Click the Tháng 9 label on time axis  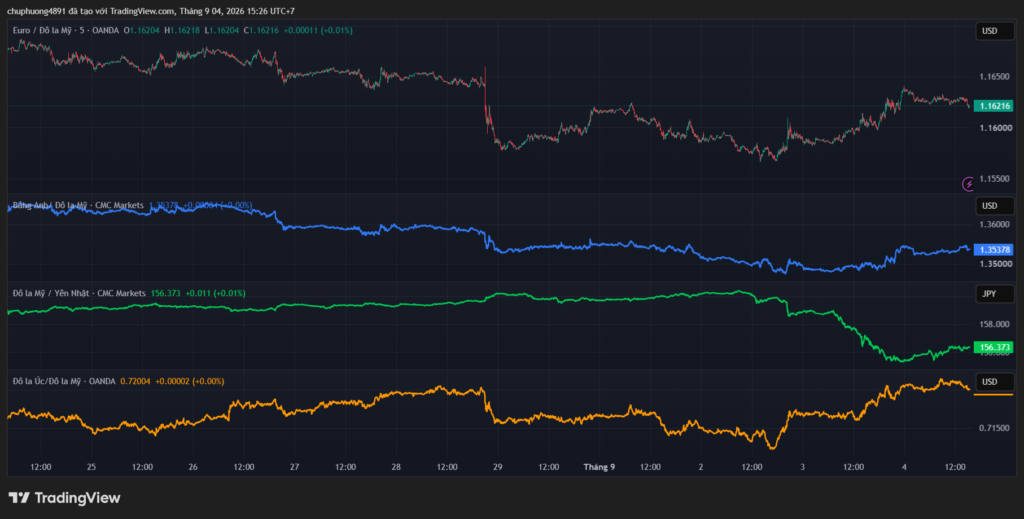tap(599, 467)
